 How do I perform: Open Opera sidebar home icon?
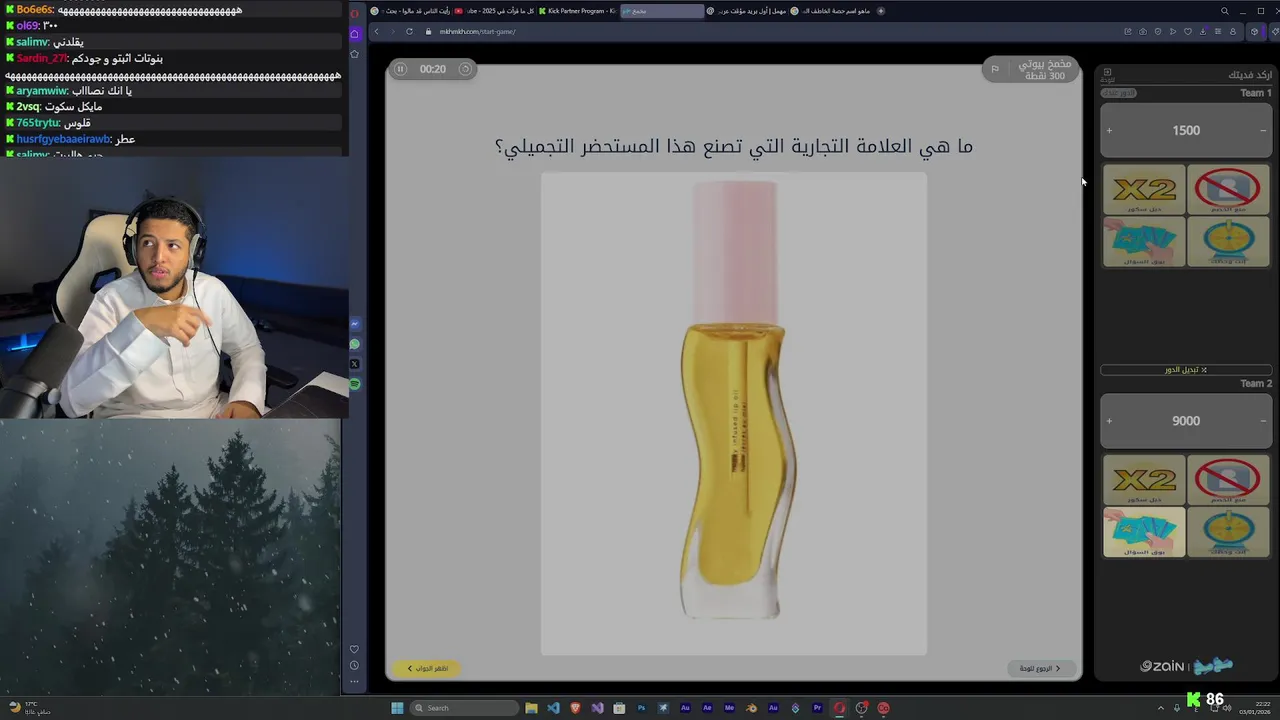[354, 34]
